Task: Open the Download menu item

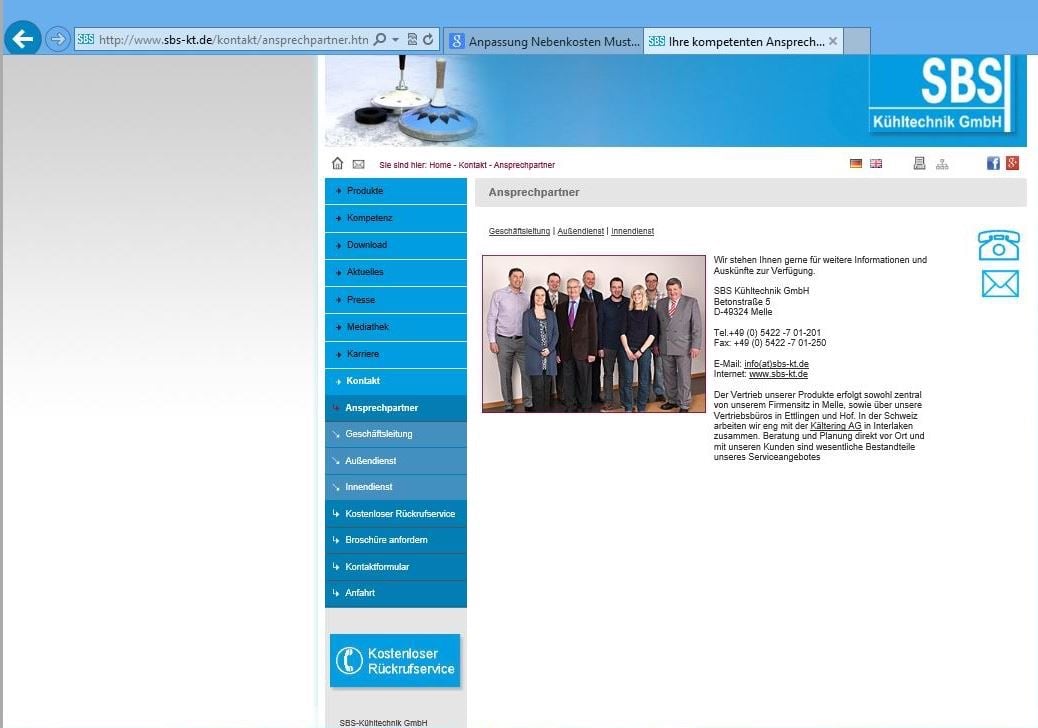Action: tap(396, 245)
